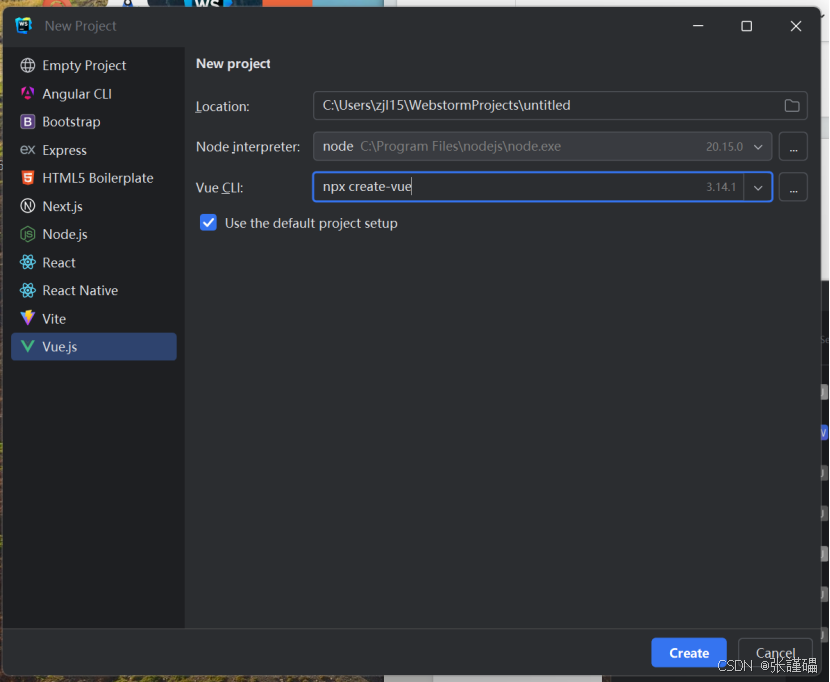Open Vue CLI browse ellipsis button
The image size is (830, 682).
click(x=793, y=187)
